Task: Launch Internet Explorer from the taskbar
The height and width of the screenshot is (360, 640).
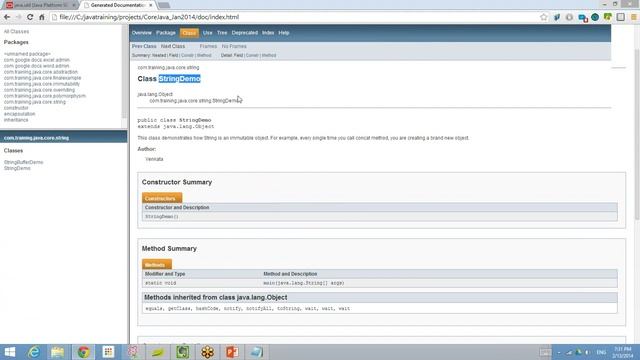Action: (34, 352)
